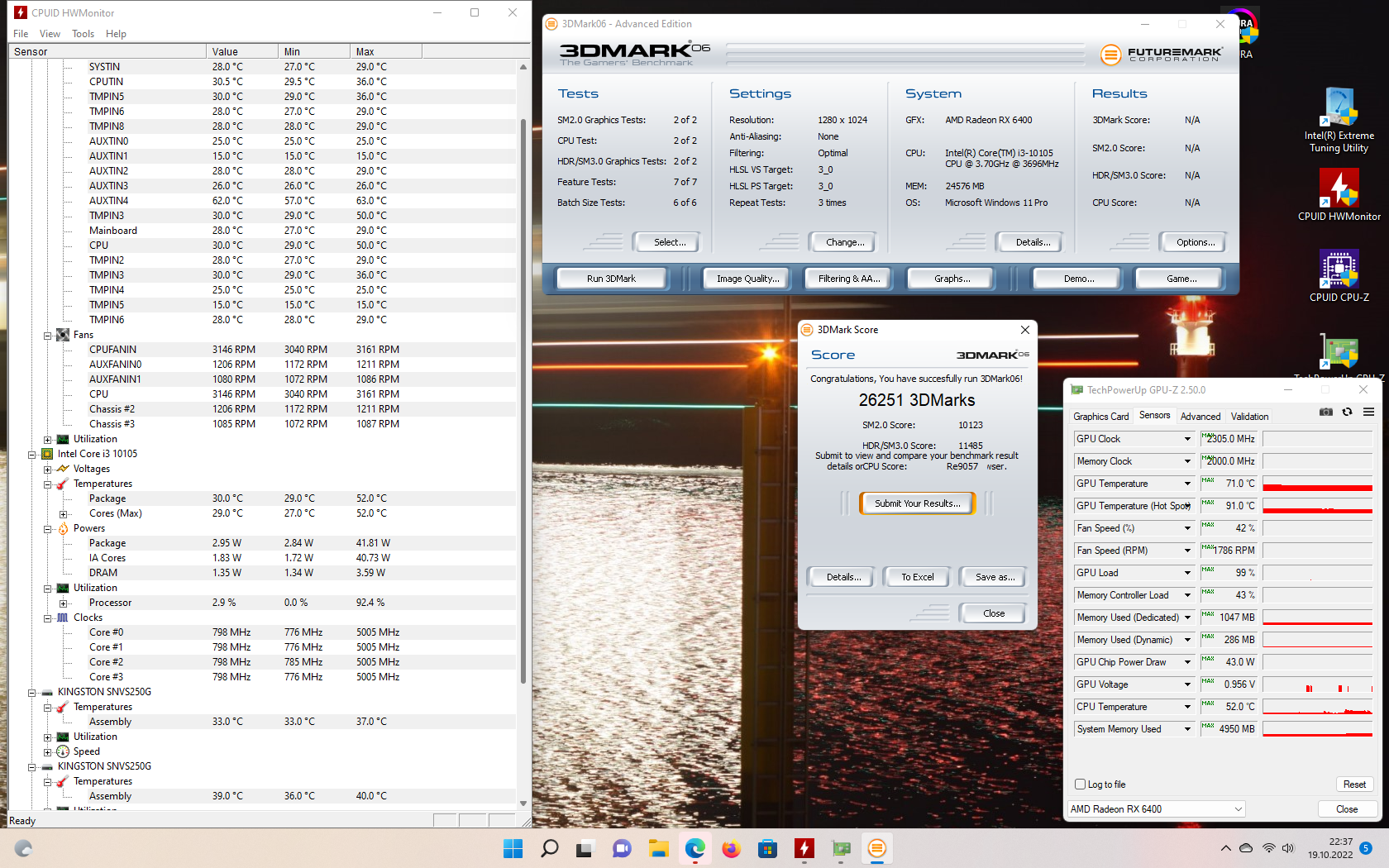Collapse the Intel Core i3 10105 node

click(x=33, y=453)
